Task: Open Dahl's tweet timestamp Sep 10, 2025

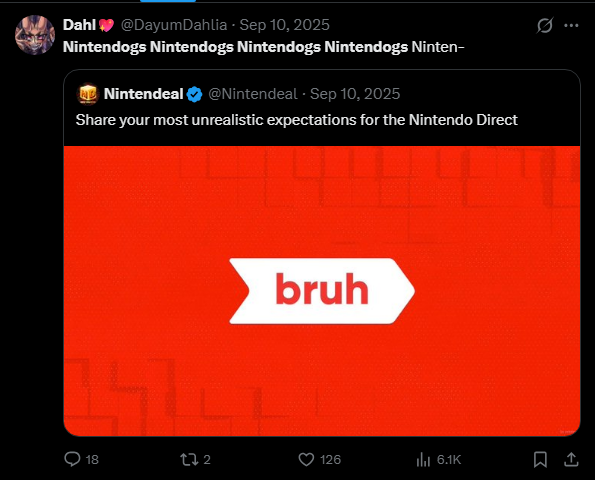Action: 285,25
